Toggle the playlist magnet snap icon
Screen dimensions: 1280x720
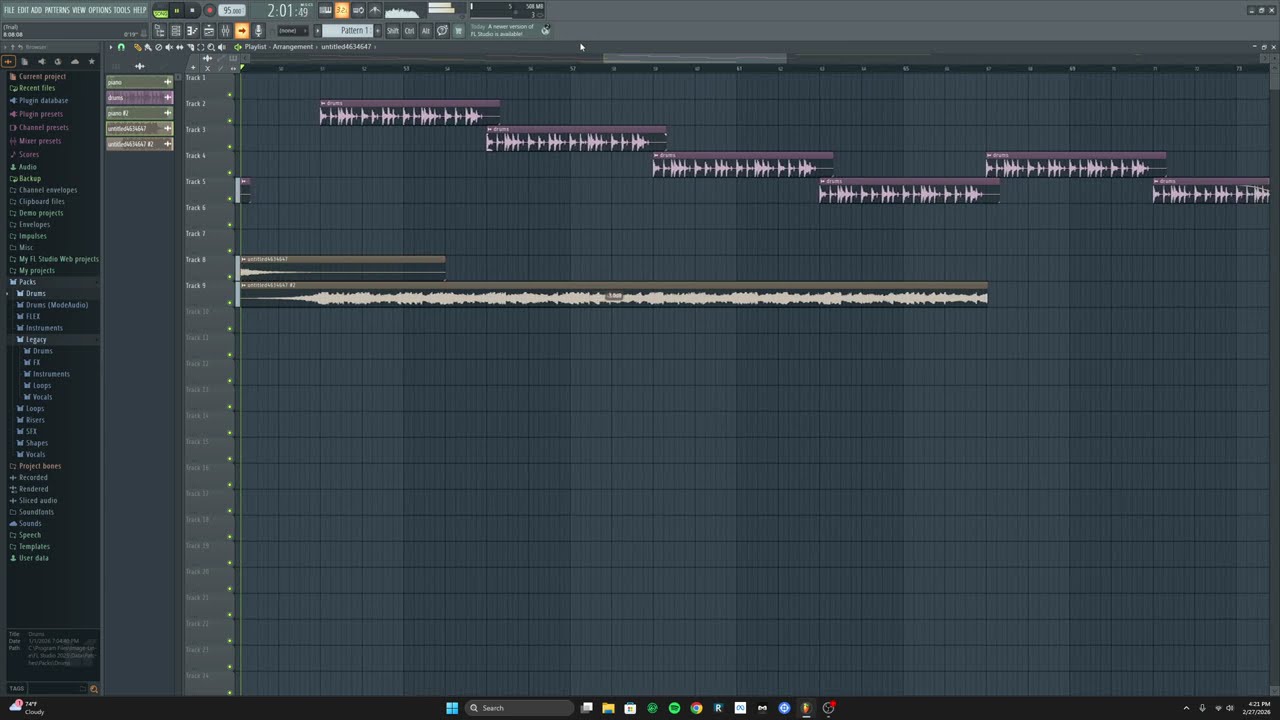coord(121,47)
